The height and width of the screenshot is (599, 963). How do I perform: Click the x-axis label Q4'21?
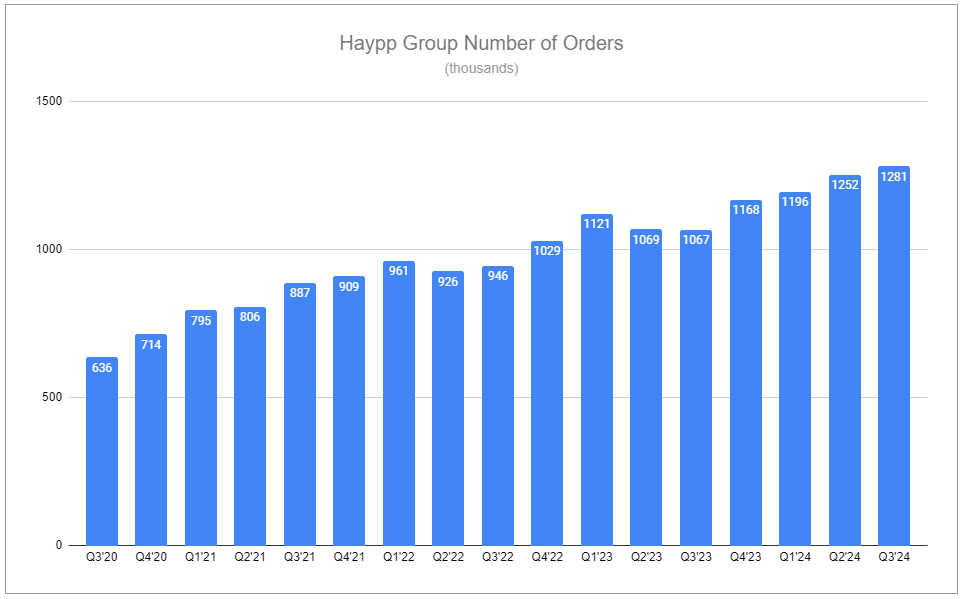click(x=349, y=557)
